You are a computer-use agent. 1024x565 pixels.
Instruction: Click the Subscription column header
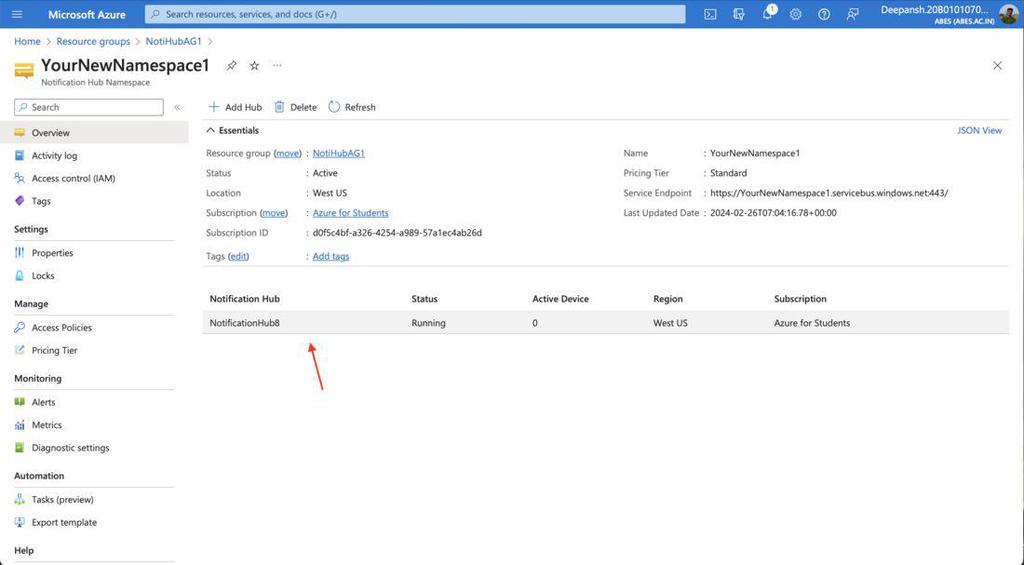[800, 299]
